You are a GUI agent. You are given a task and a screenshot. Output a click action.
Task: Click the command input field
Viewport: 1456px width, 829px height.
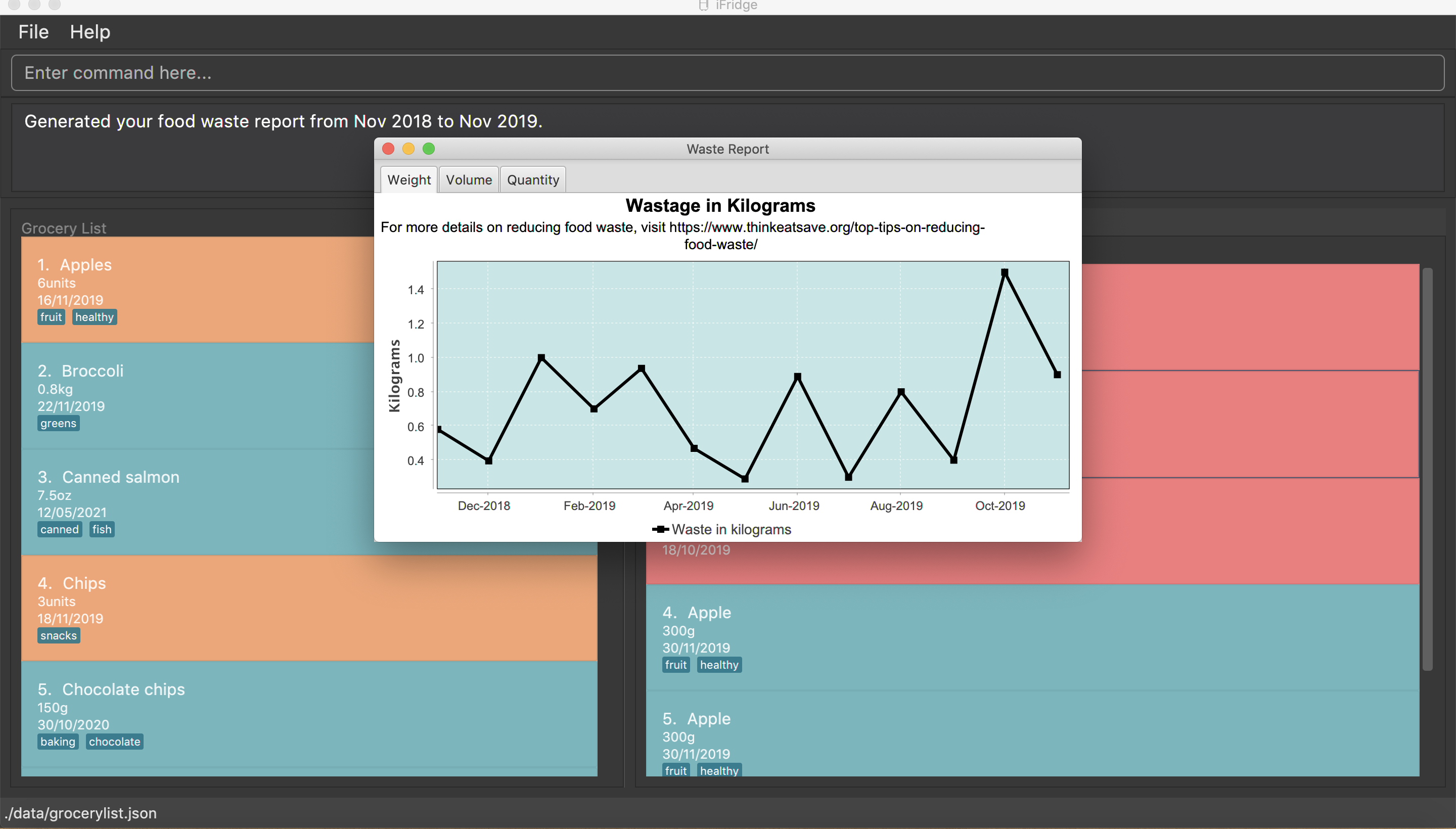tap(727, 73)
